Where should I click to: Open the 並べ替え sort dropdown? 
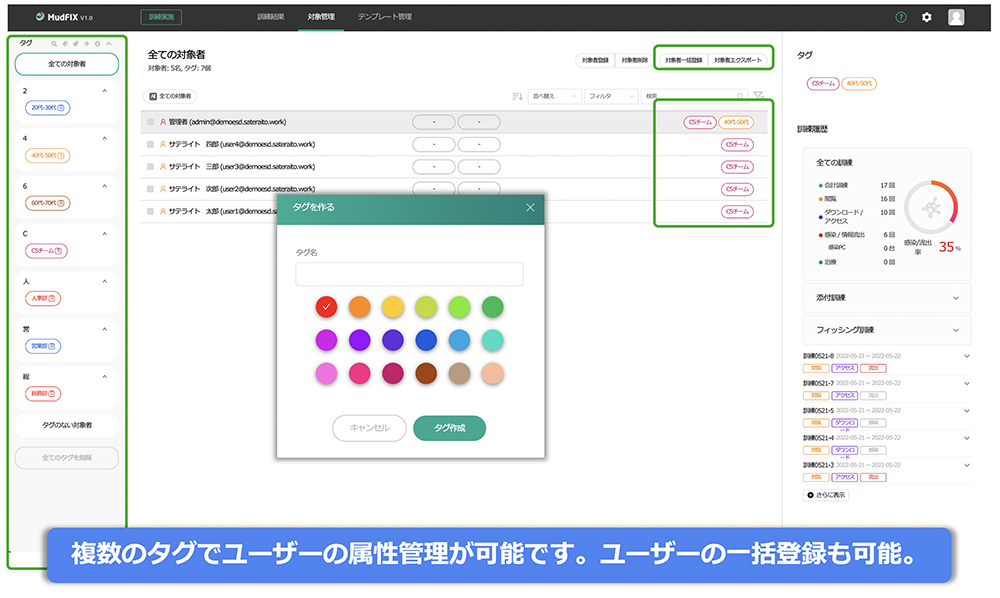[x=554, y=96]
